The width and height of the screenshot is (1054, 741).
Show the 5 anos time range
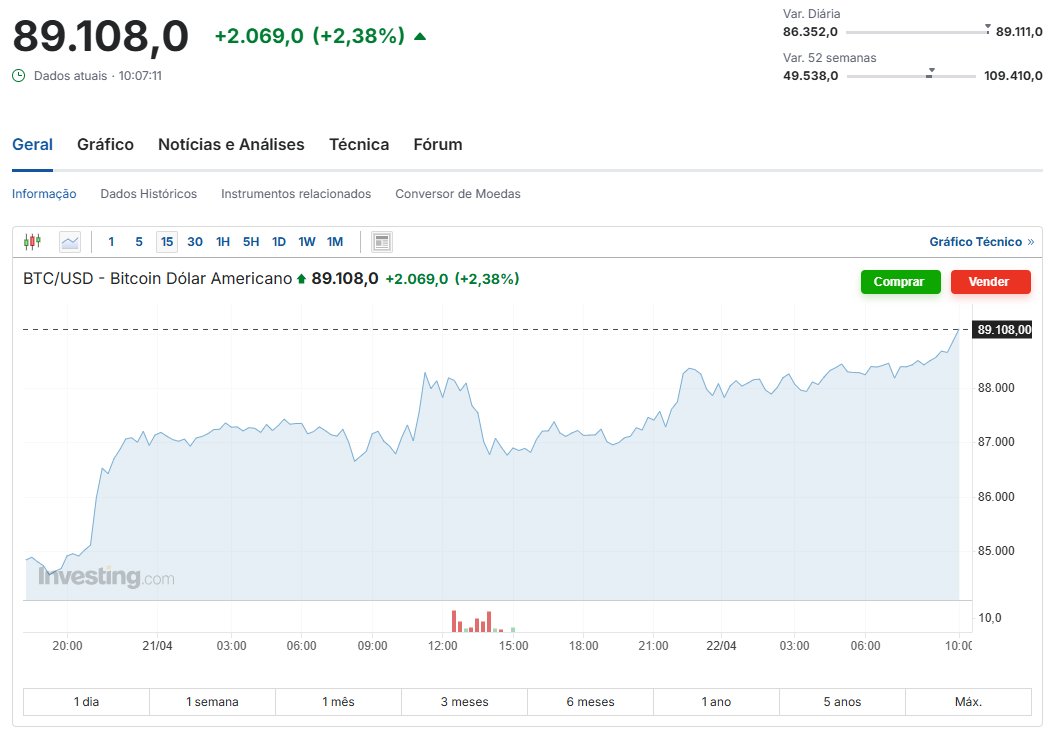pos(842,701)
